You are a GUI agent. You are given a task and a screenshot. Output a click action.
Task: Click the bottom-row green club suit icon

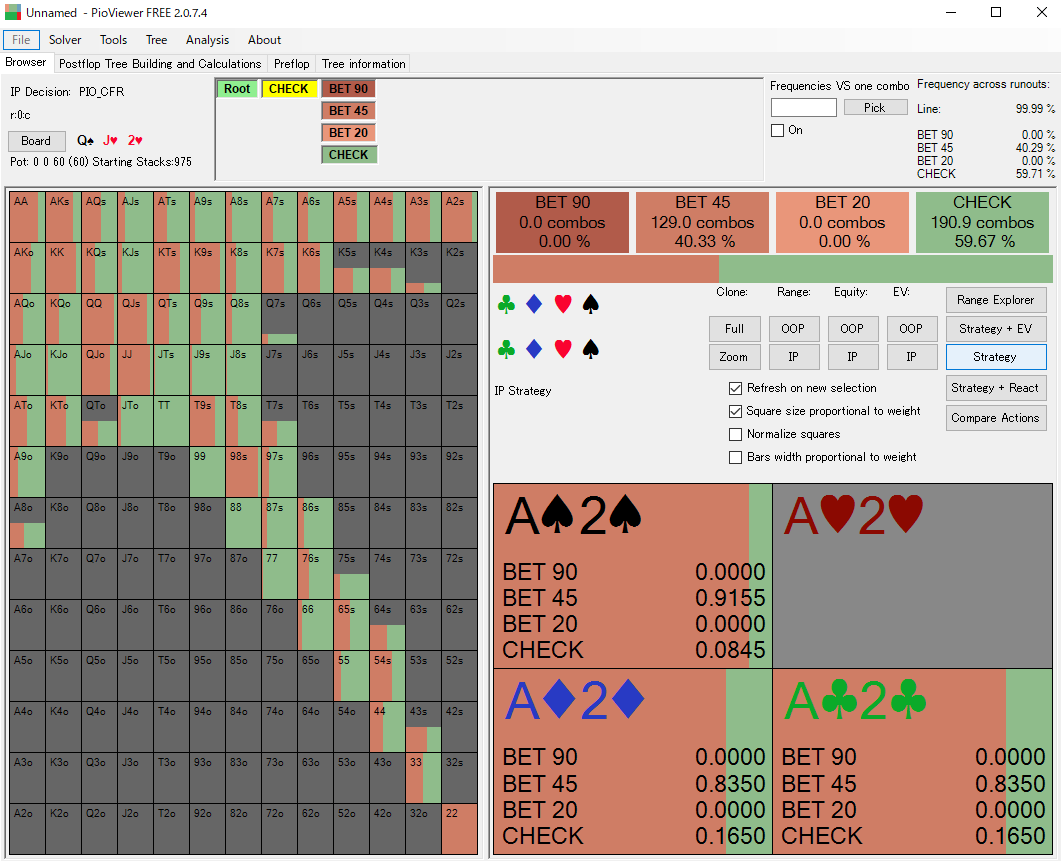pos(506,349)
